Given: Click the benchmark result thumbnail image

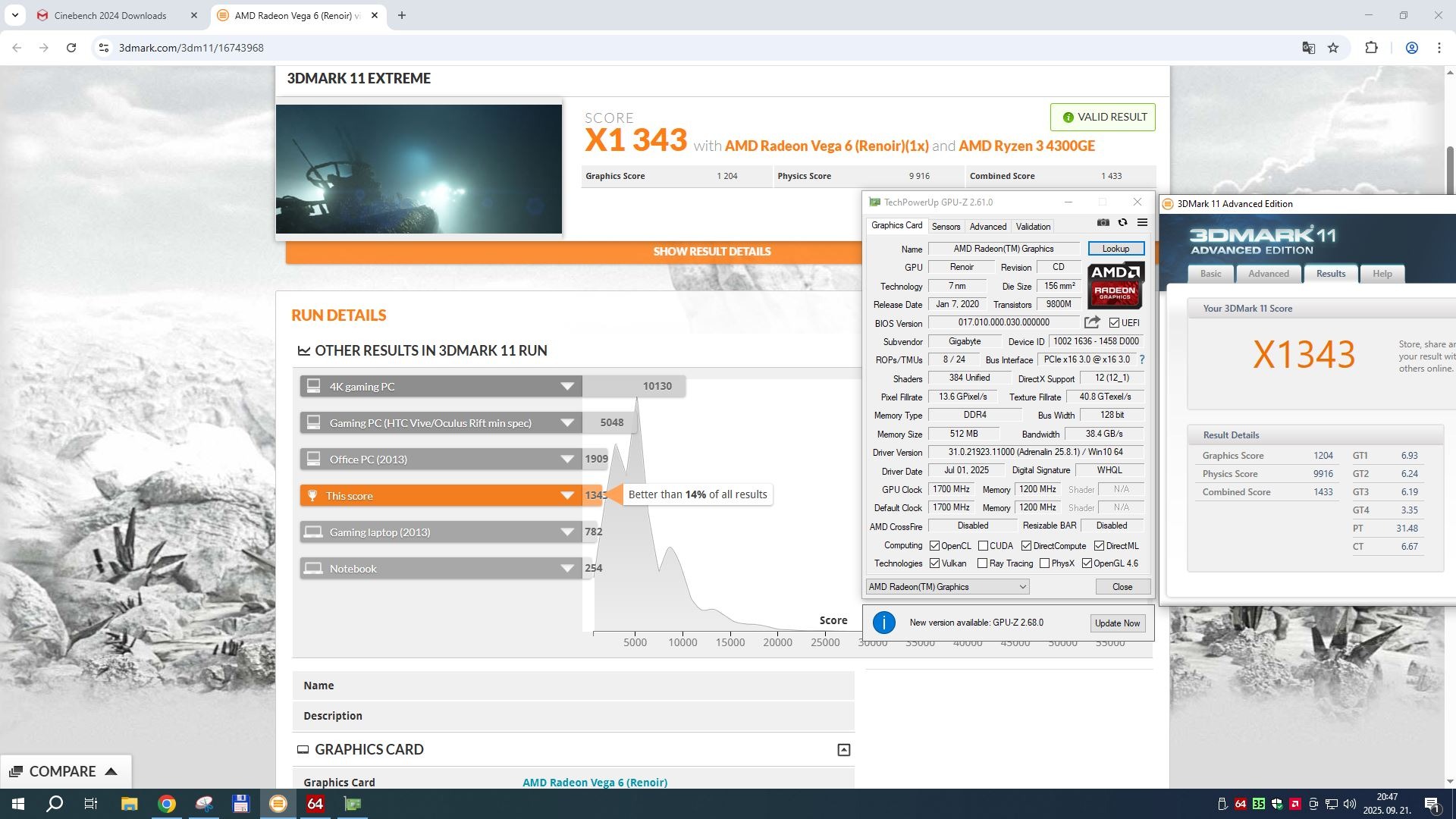Looking at the screenshot, I should click(x=419, y=169).
